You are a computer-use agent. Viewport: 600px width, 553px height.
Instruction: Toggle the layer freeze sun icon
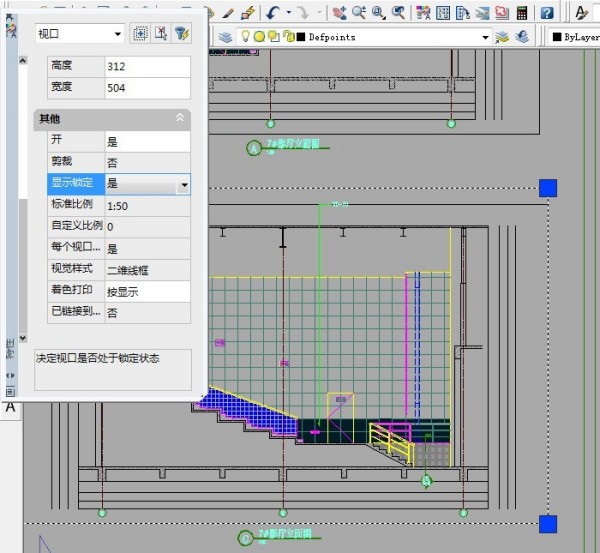(x=259, y=37)
